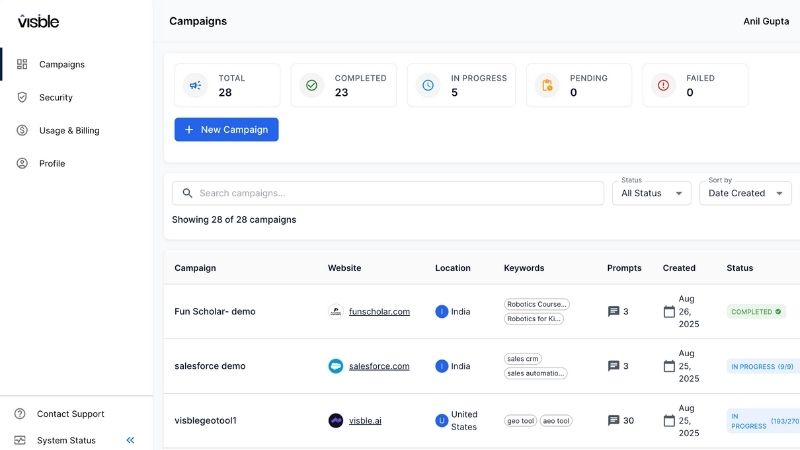
Task: Click the prompts chat icon for visblegeotool1
Action: [614, 420]
